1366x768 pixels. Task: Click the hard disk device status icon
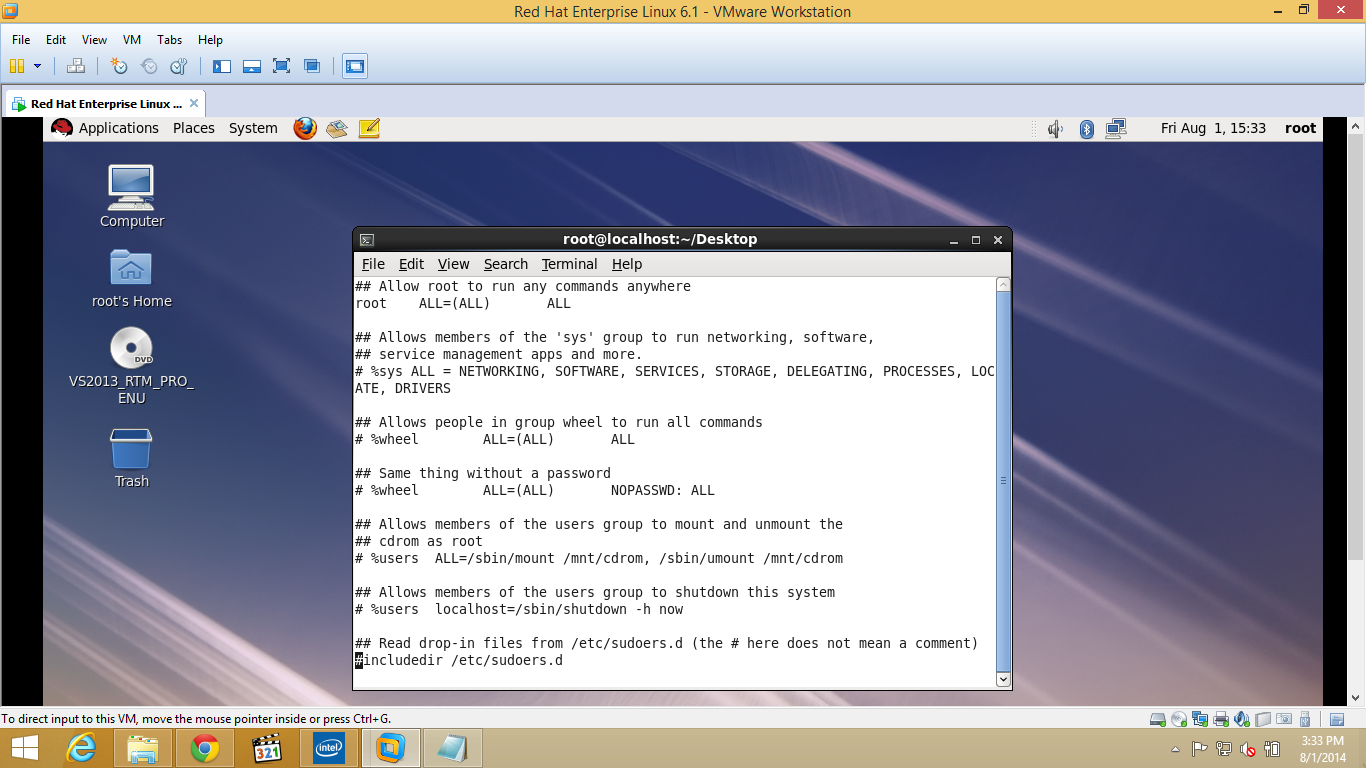coord(1157,719)
